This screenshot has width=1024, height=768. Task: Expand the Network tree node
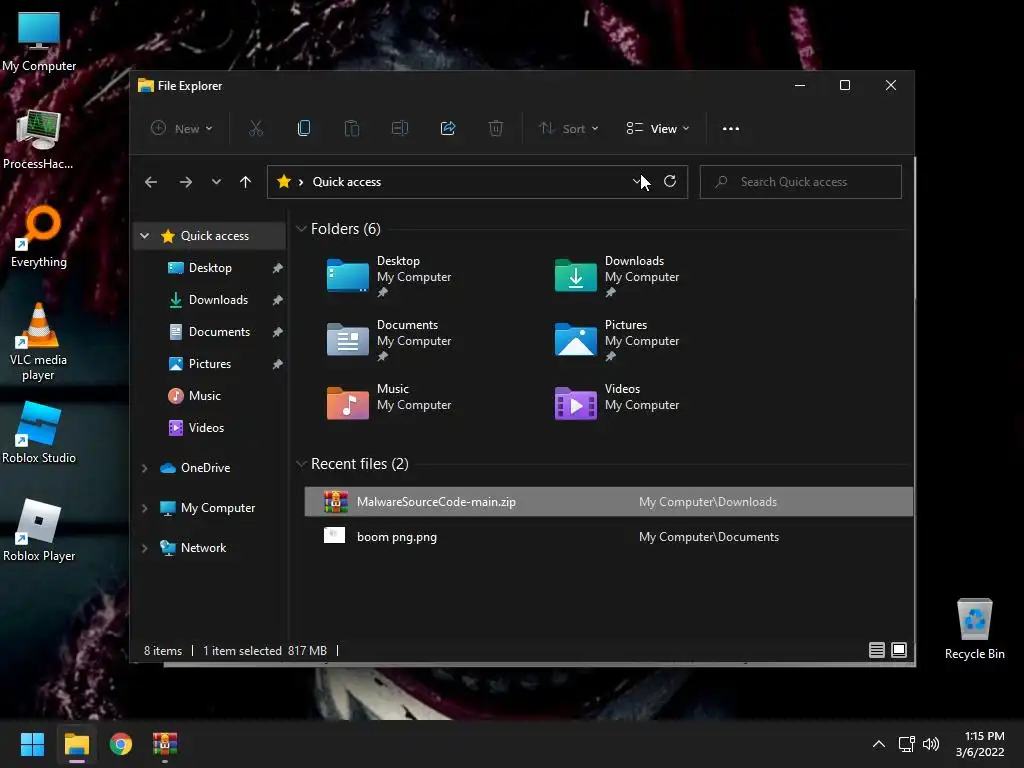145,548
